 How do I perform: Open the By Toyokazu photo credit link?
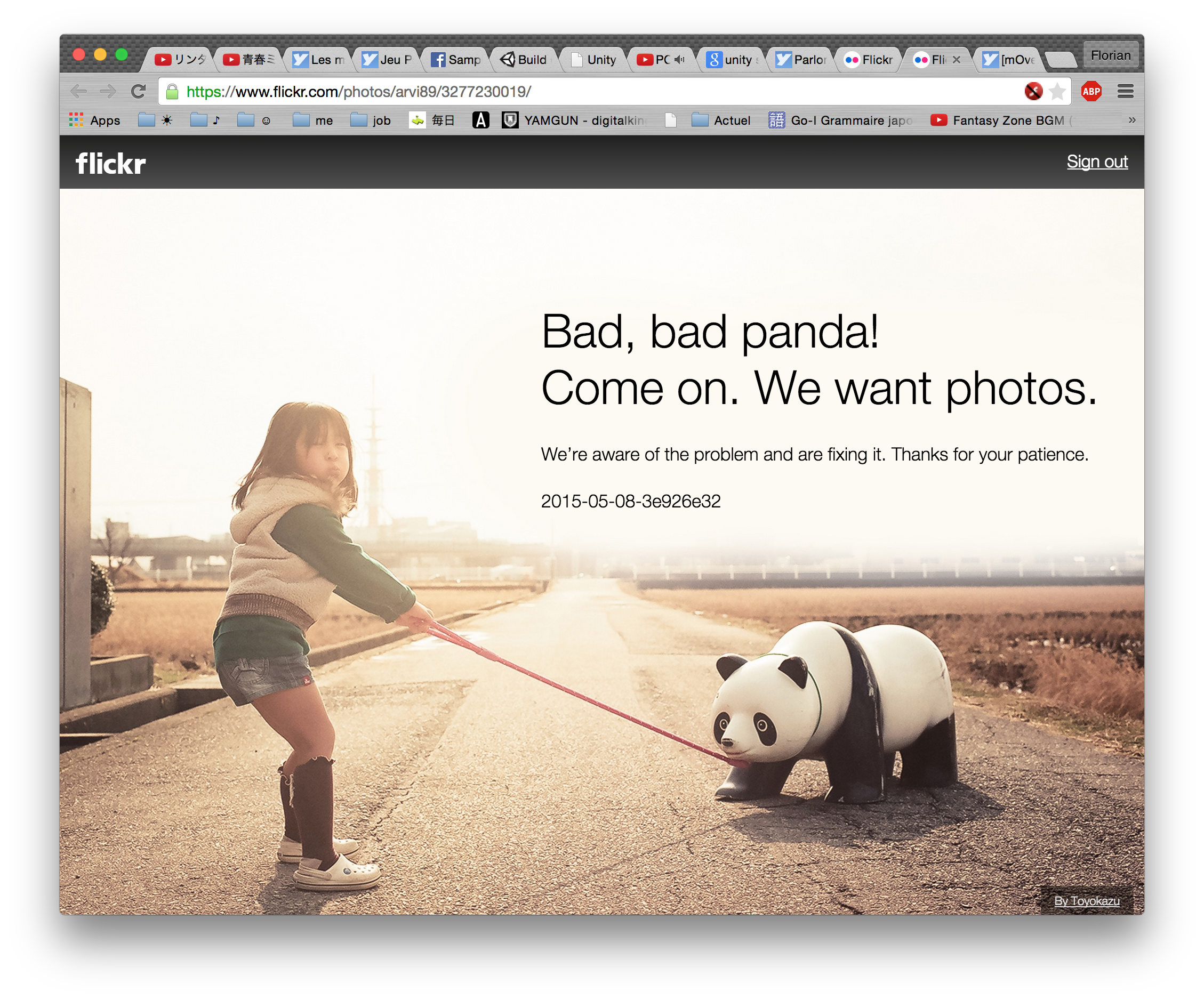click(x=1087, y=901)
